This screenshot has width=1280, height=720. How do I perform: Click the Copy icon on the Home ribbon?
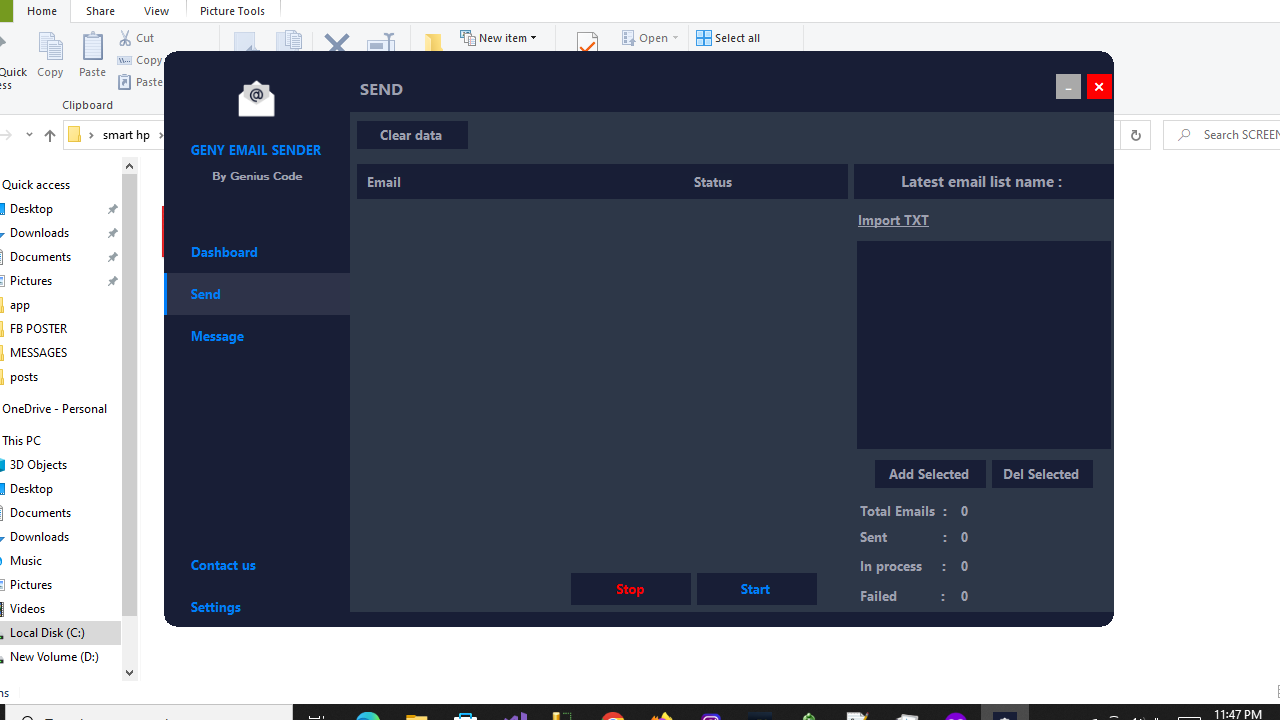coord(50,48)
